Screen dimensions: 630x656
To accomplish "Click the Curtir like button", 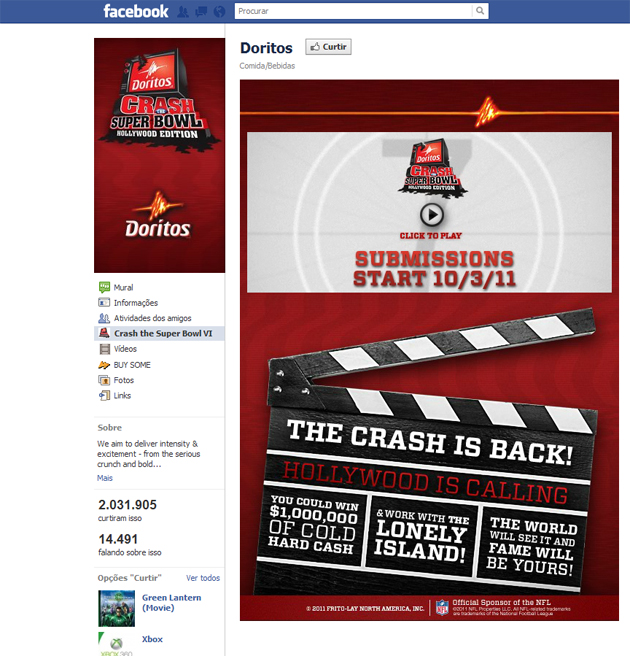I will 328,47.
